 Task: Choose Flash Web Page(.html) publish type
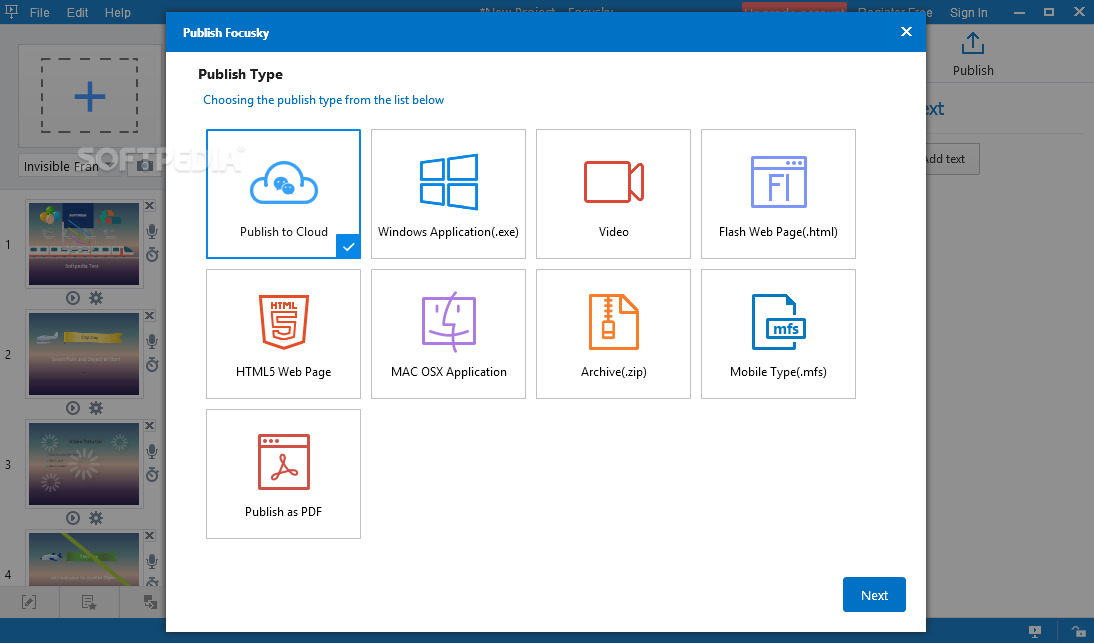(x=778, y=194)
